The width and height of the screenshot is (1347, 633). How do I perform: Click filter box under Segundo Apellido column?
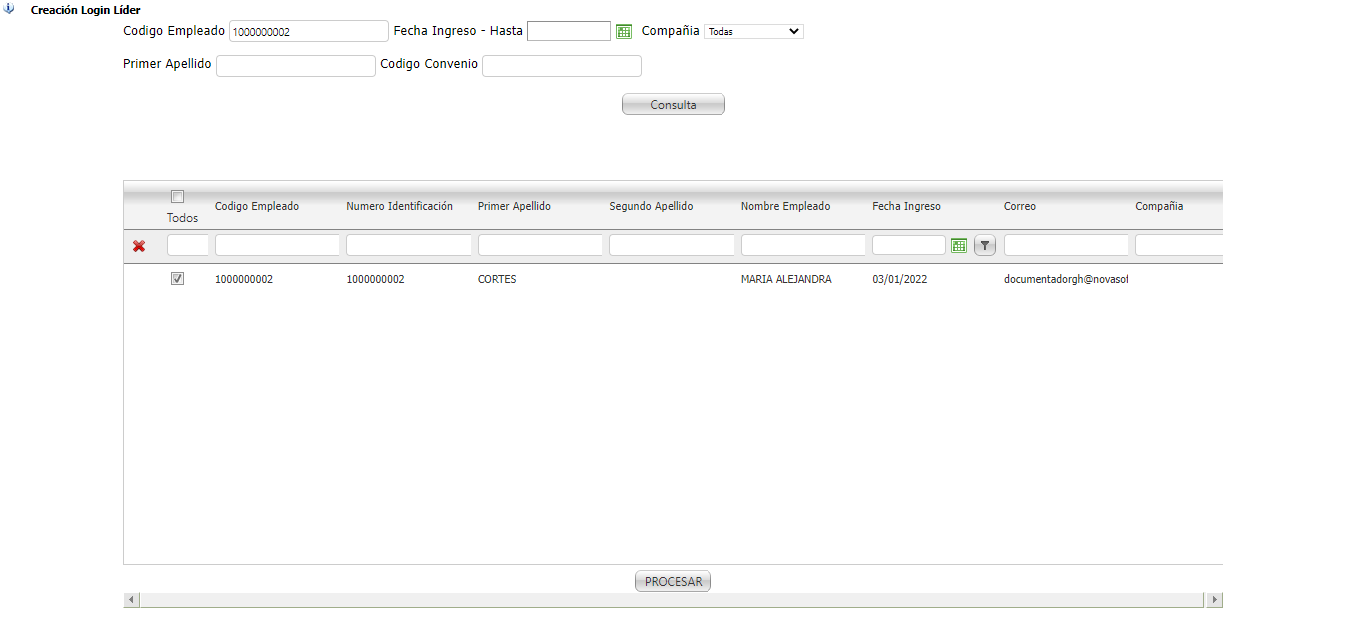pyautogui.click(x=672, y=245)
